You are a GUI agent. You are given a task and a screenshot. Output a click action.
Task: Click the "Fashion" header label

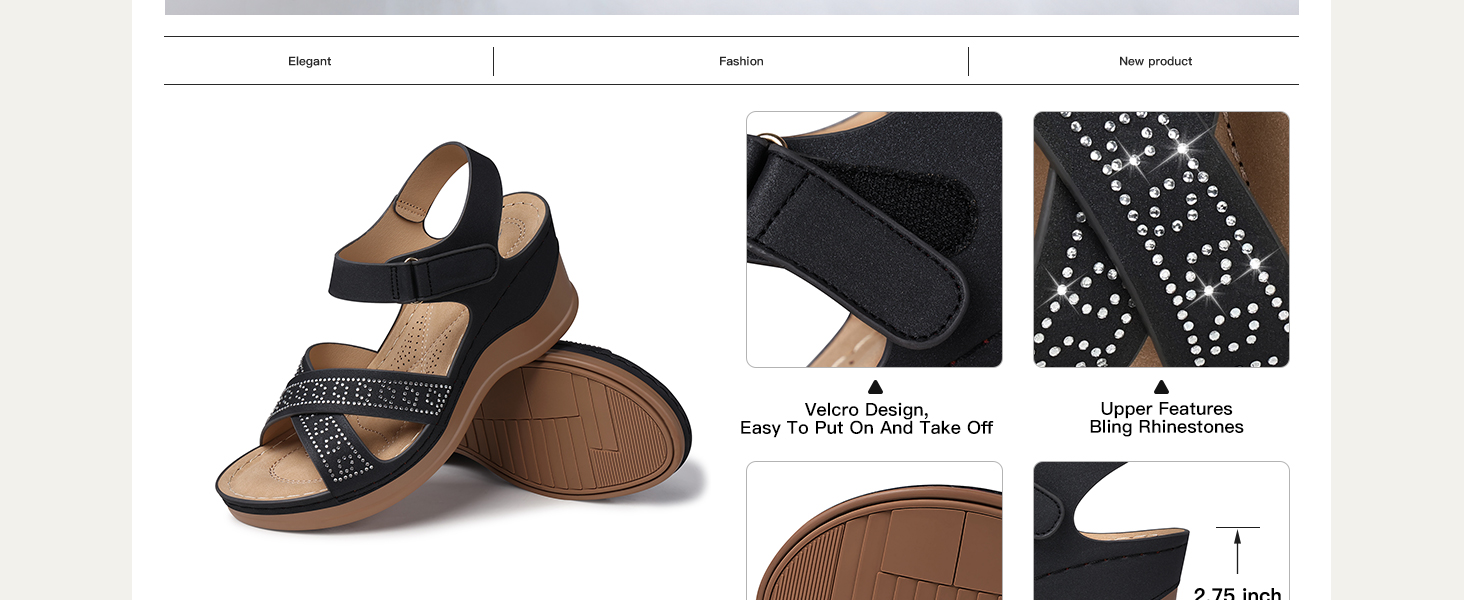tap(741, 61)
